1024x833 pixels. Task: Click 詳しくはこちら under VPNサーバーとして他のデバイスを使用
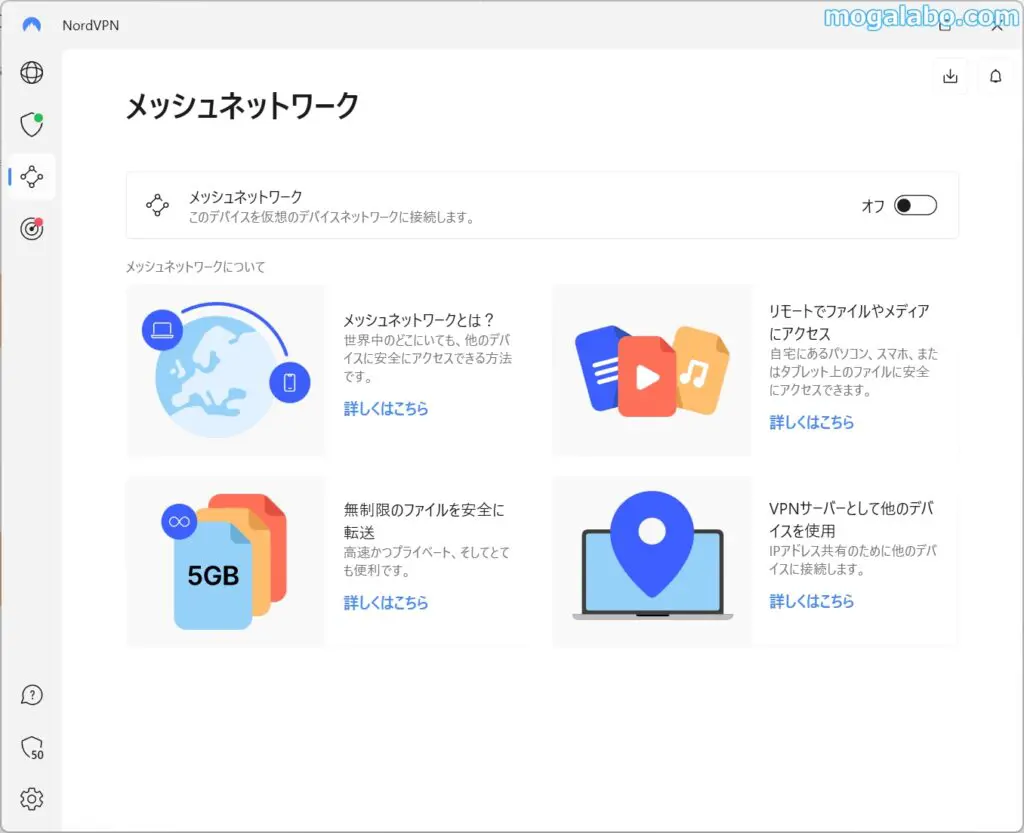tap(812, 601)
